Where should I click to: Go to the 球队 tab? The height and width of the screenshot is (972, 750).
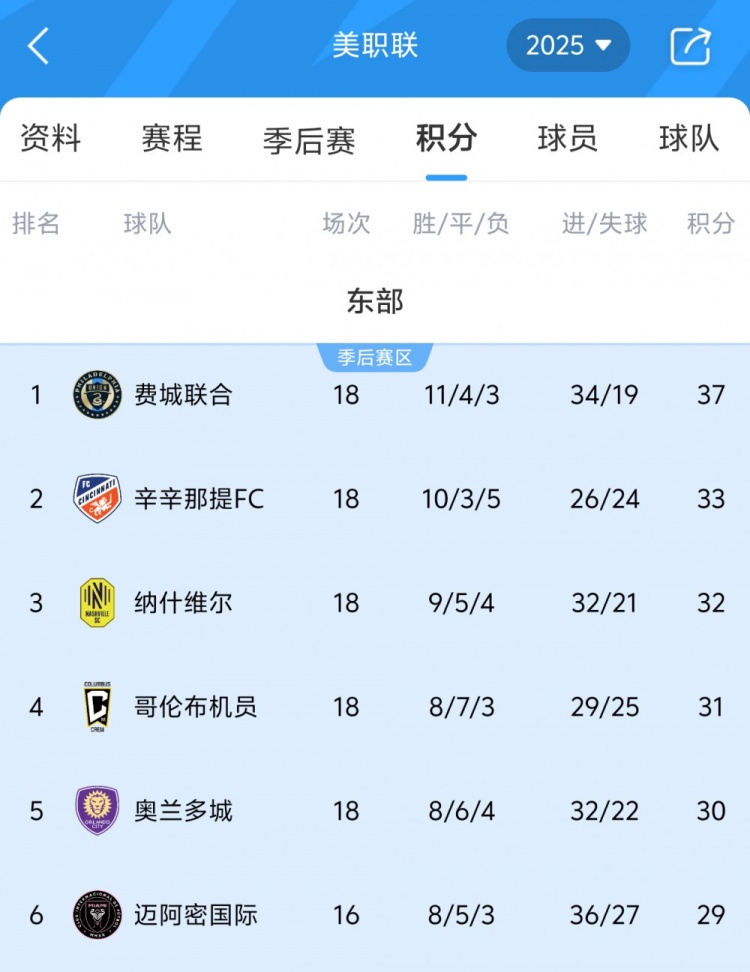coord(689,138)
